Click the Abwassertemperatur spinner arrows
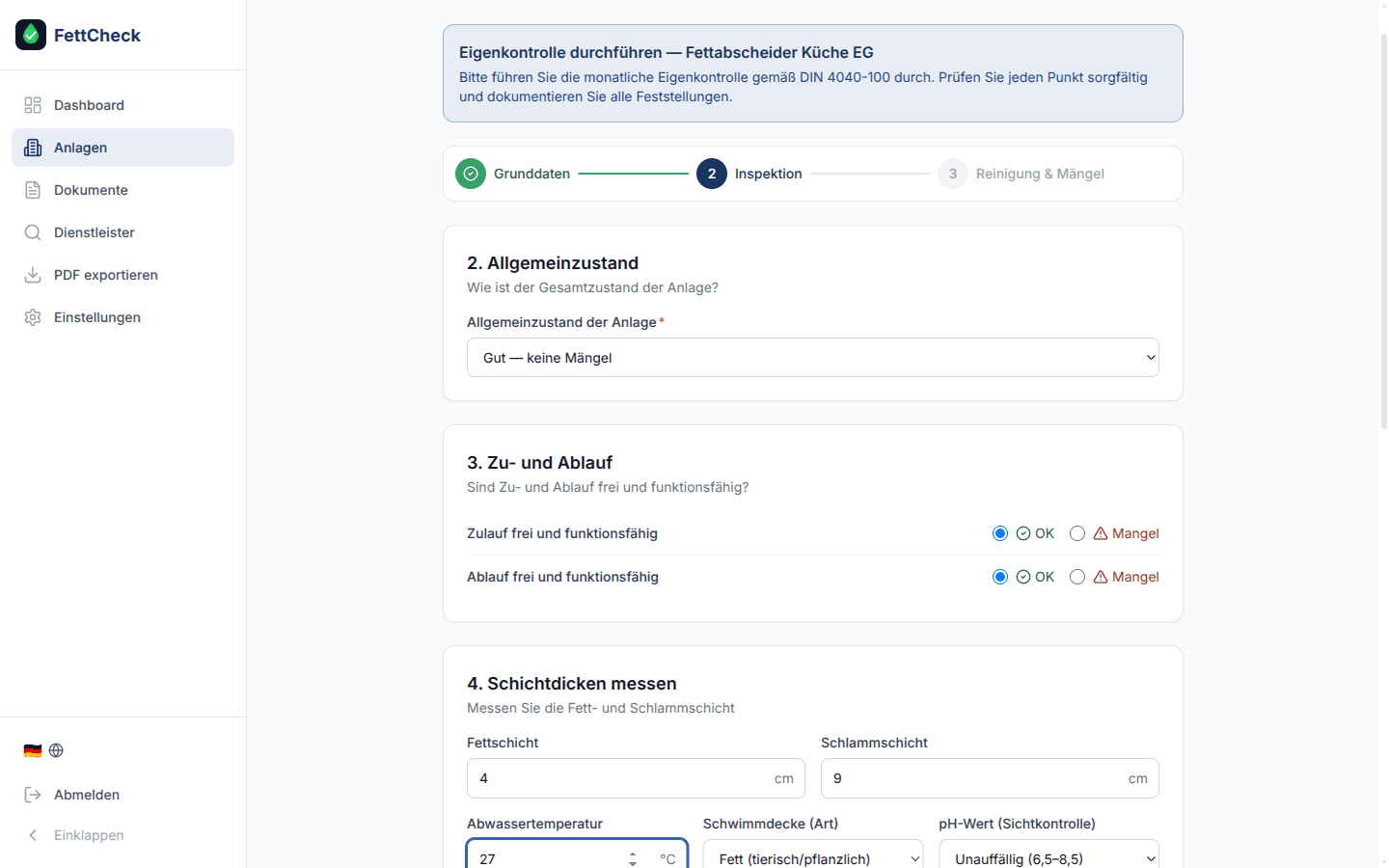This screenshot has height=868, width=1389. [633, 858]
